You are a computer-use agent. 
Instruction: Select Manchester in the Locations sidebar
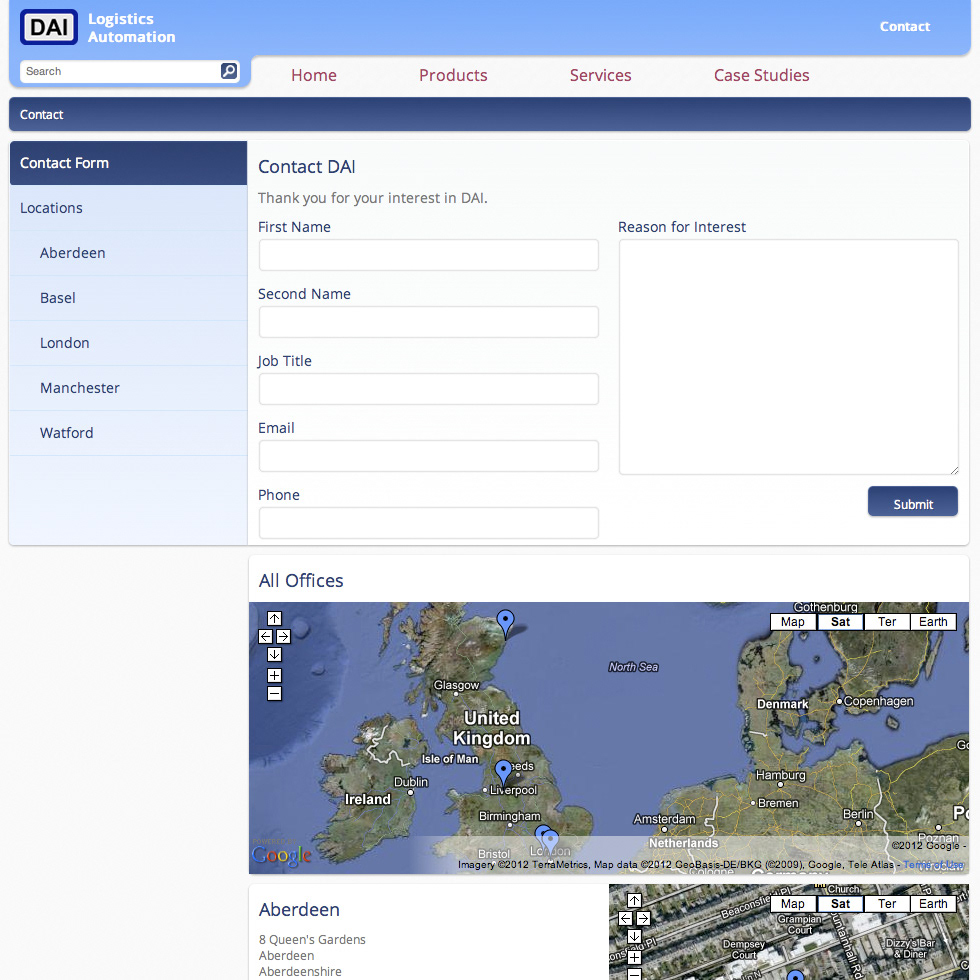point(80,388)
